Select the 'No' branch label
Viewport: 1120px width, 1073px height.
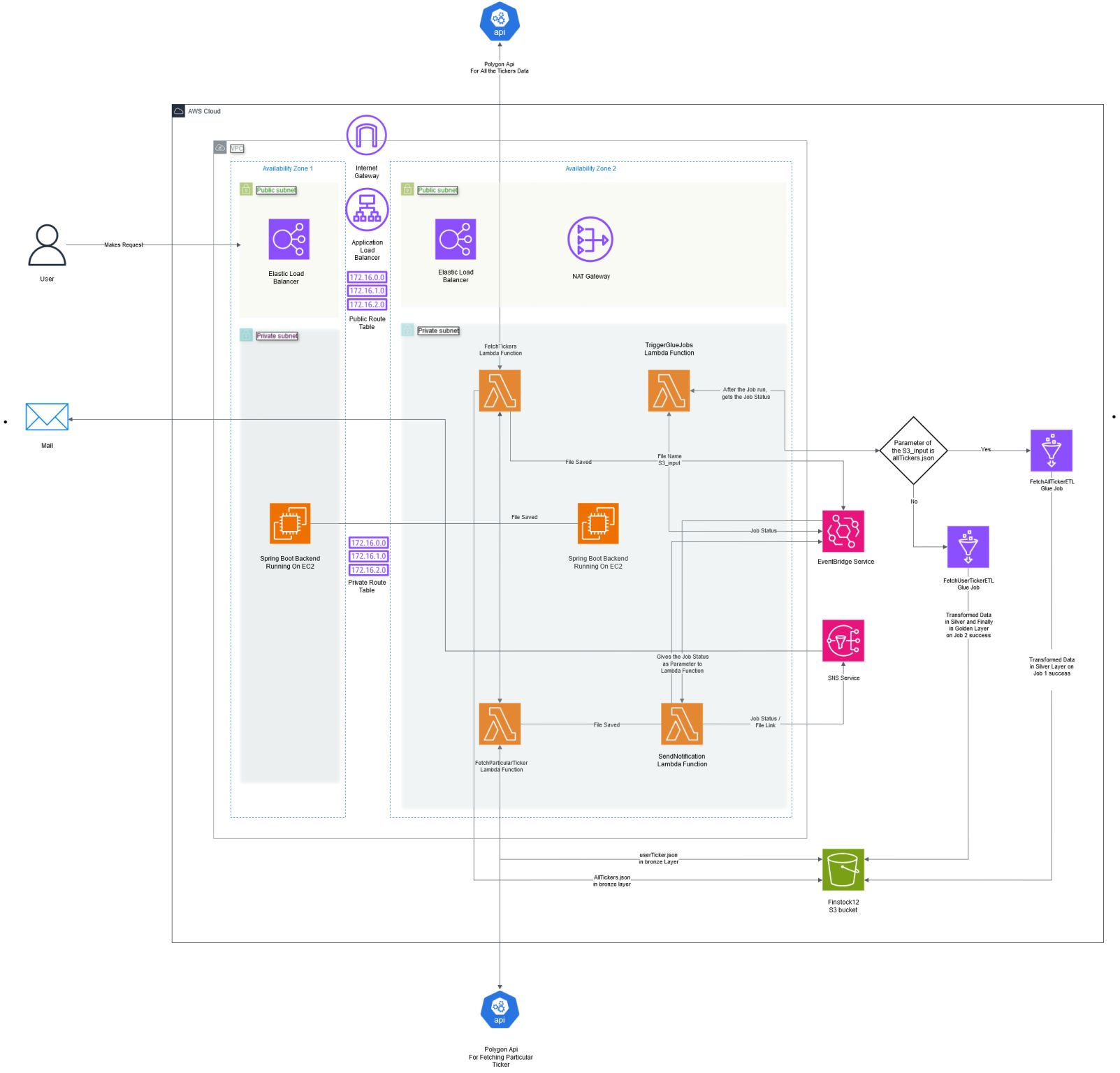pyautogui.click(x=914, y=502)
